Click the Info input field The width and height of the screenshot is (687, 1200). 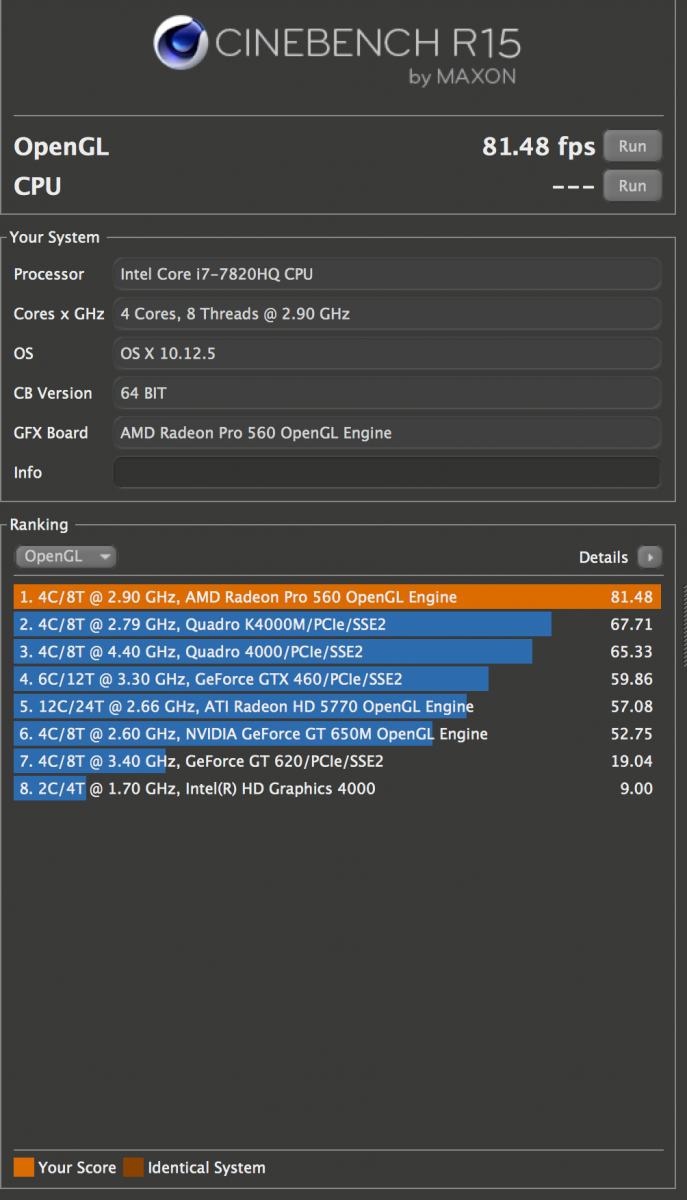click(386, 472)
